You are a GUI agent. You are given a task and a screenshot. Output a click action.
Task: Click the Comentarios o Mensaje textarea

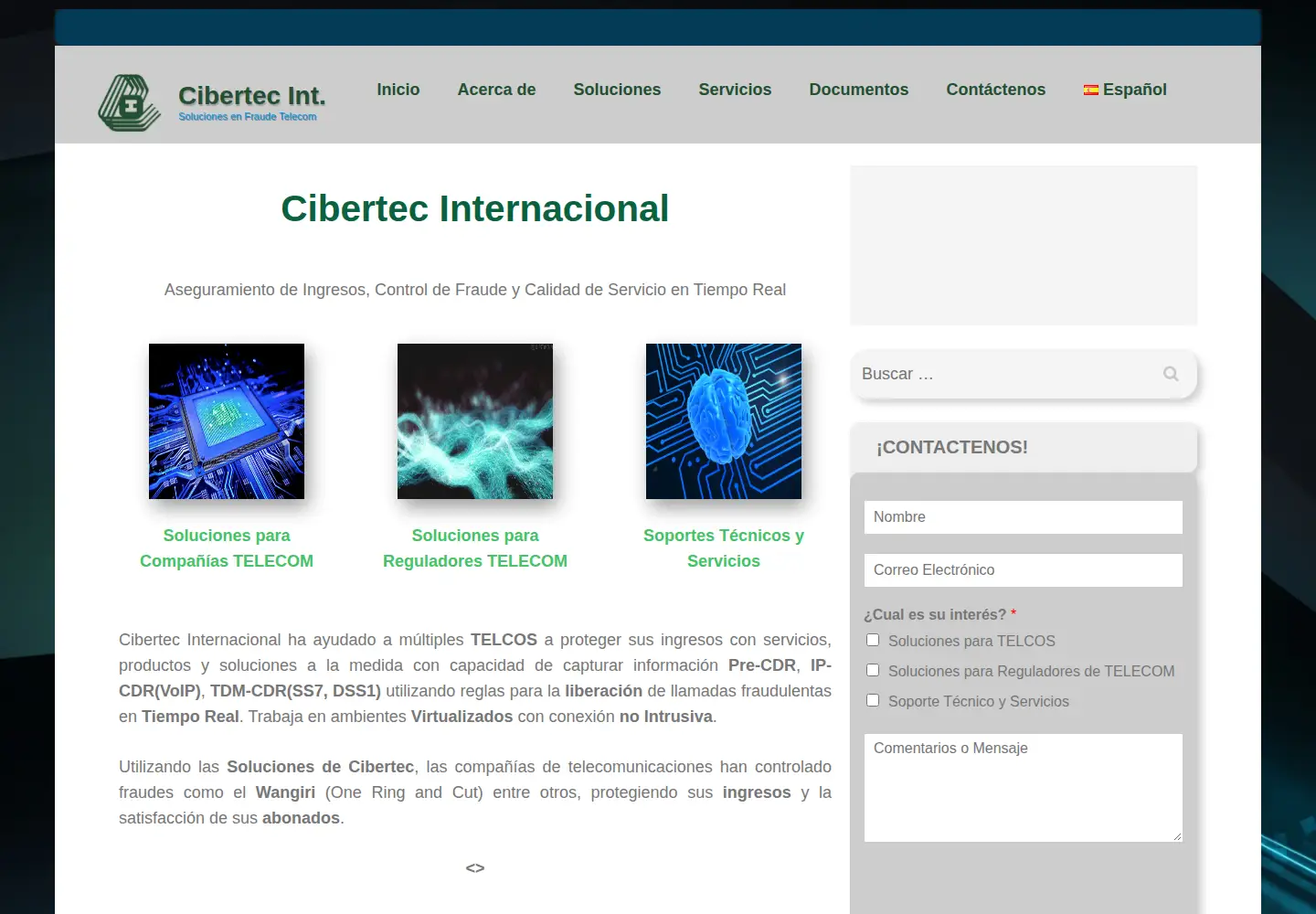pos(1024,788)
